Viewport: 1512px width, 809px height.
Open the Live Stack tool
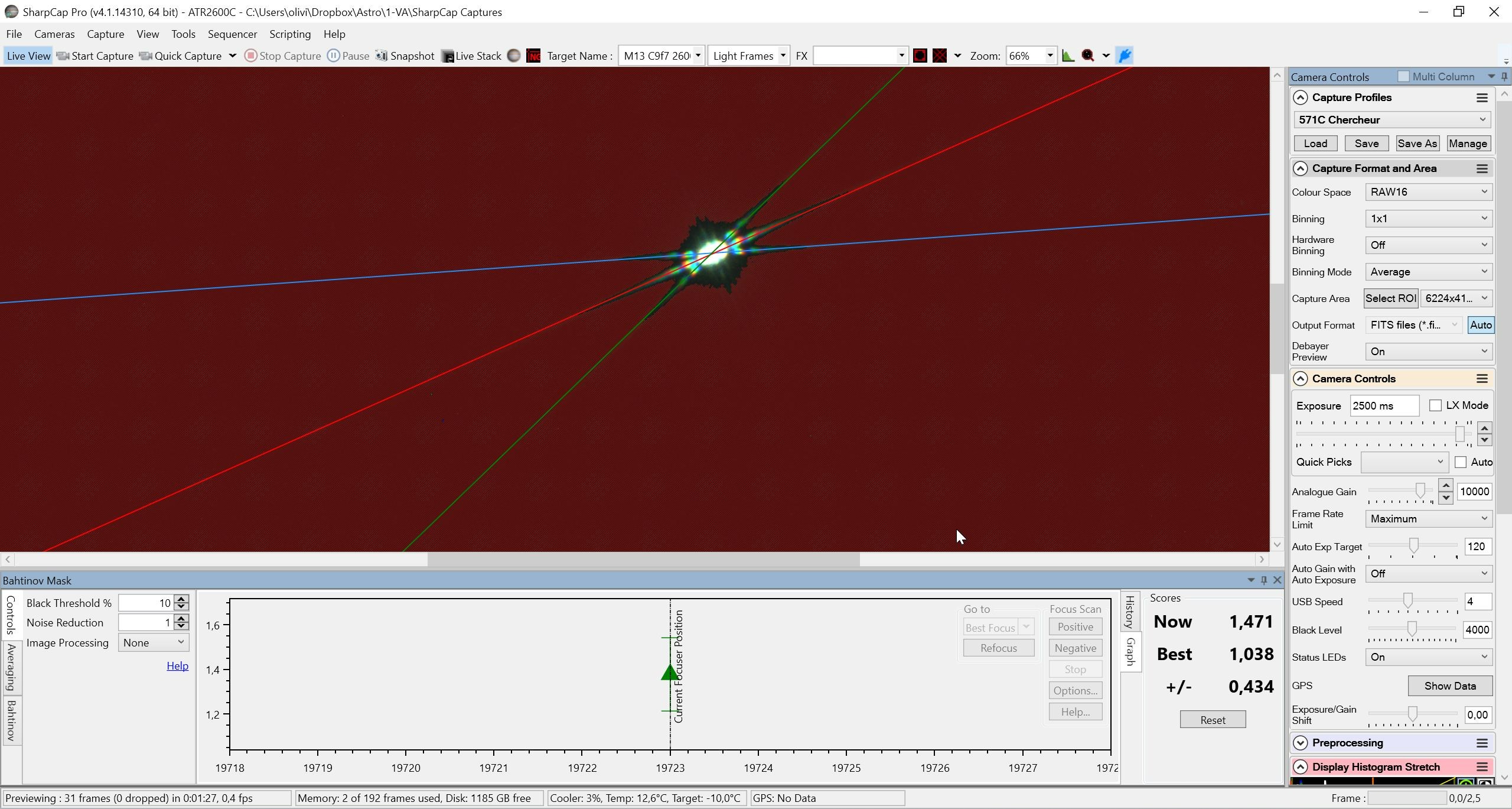(x=471, y=56)
